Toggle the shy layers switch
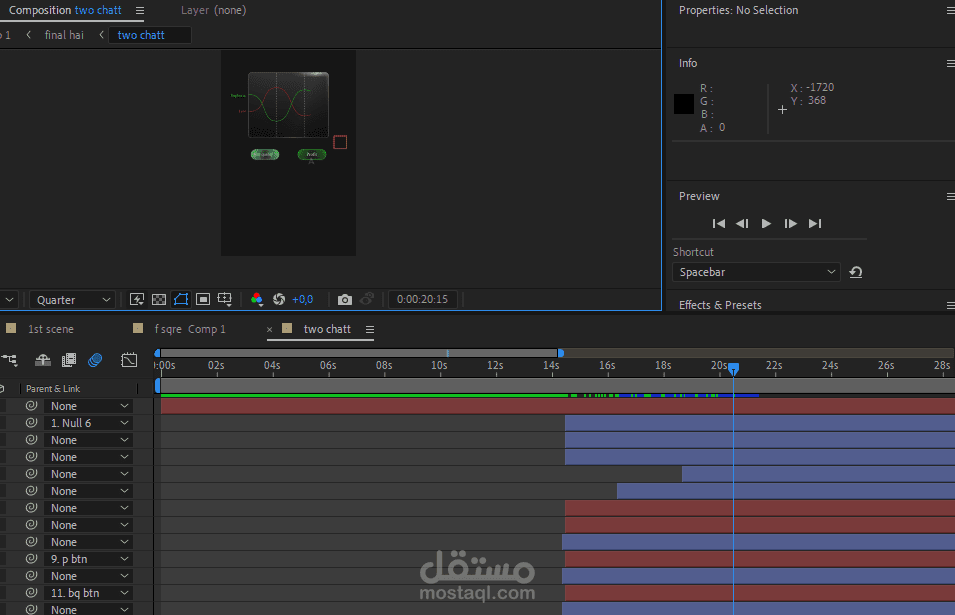 pyautogui.click(x=43, y=360)
